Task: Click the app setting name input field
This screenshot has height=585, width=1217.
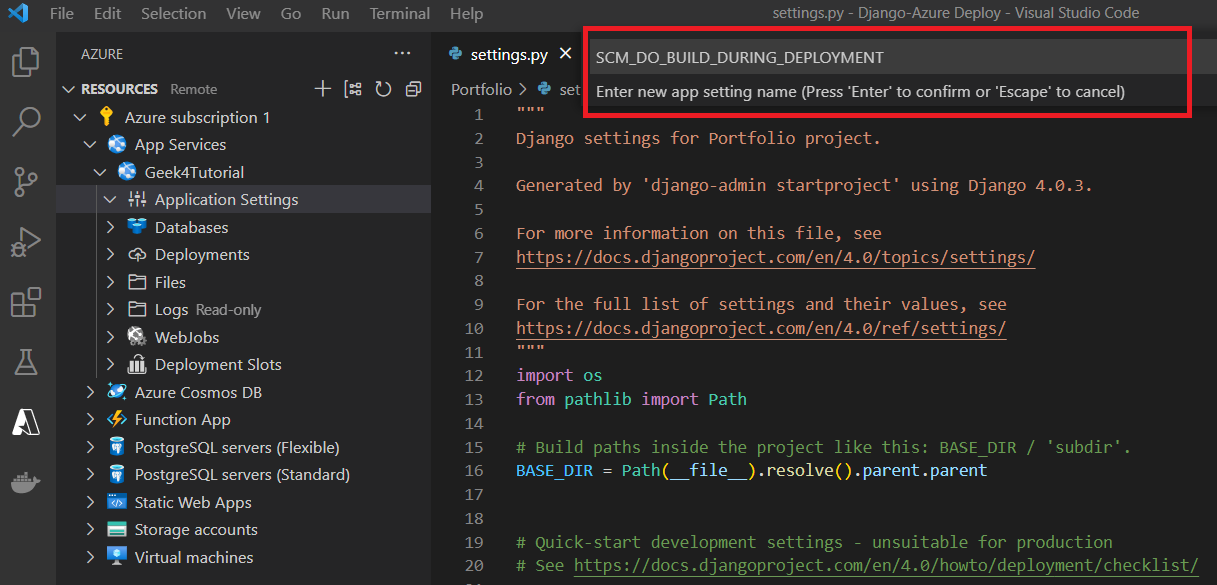Action: point(886,58)
